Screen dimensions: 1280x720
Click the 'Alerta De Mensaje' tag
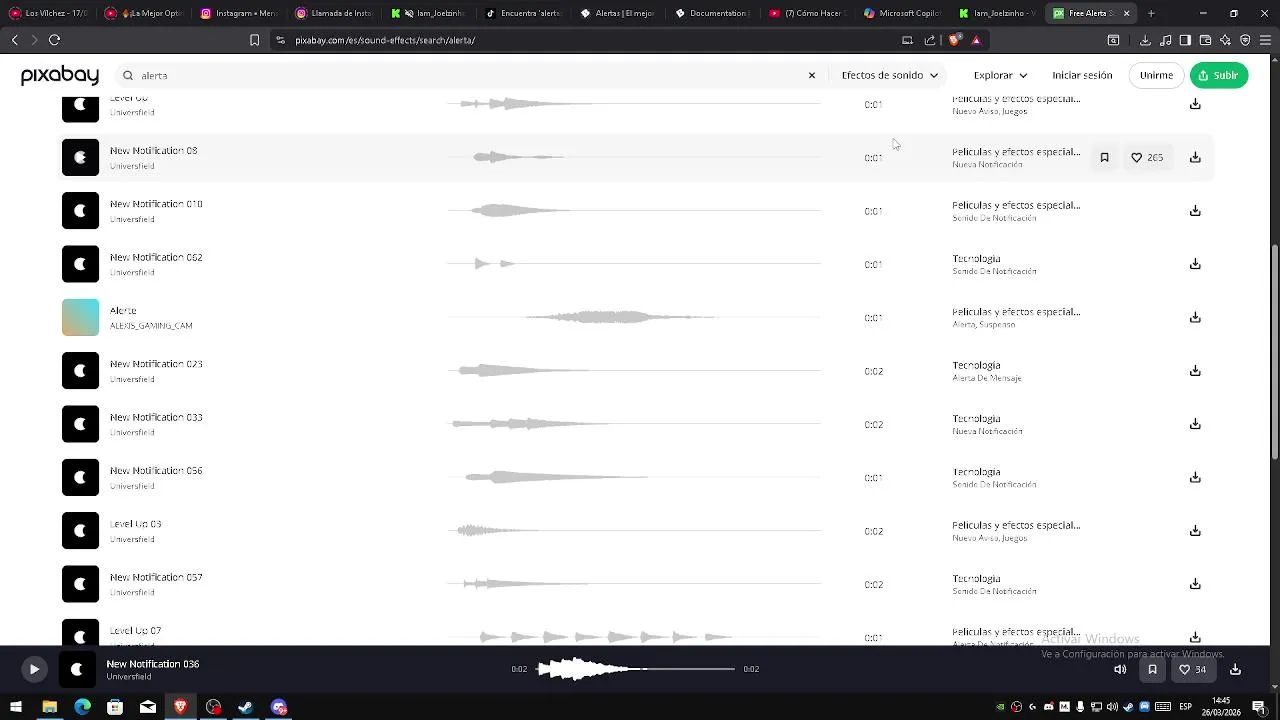click(987, 378)
